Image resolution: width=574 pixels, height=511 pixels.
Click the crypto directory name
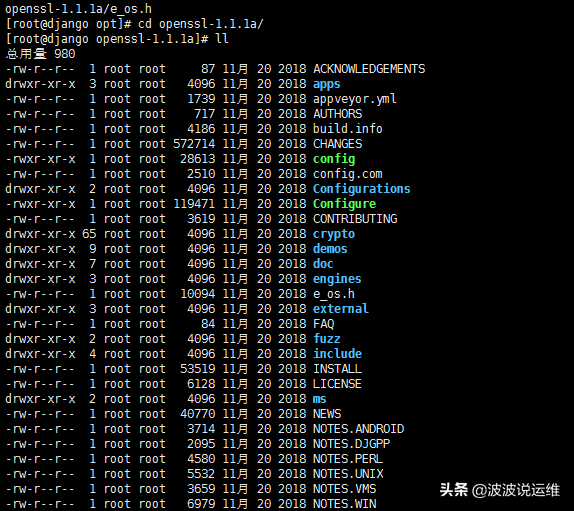pyautogui.click(x=334, y=234)
